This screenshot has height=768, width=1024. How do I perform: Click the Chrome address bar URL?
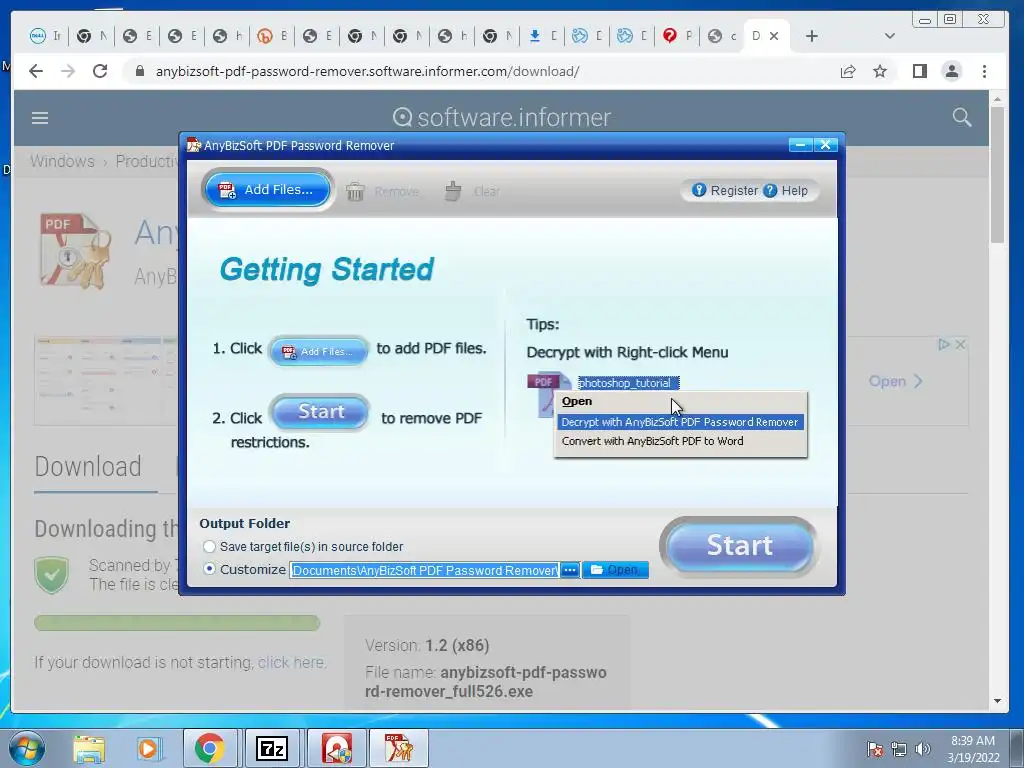pyautogui.click(x=367, y=71)
